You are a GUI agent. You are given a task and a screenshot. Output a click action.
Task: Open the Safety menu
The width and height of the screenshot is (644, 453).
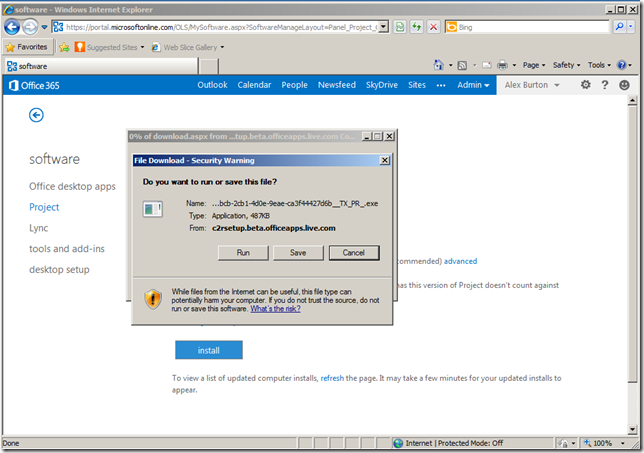pos(566,65)
